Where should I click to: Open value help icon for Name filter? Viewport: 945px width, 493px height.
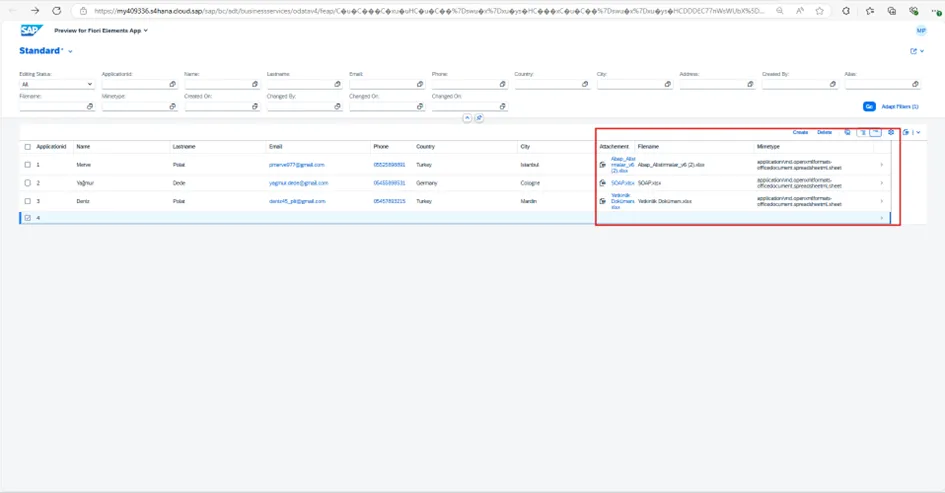[x=255, y=85]
